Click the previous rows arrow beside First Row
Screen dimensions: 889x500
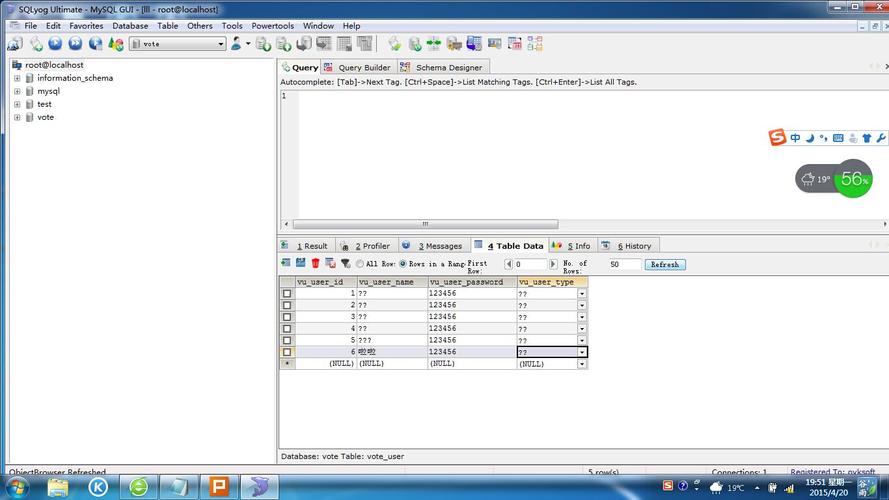tap(508, 264)
